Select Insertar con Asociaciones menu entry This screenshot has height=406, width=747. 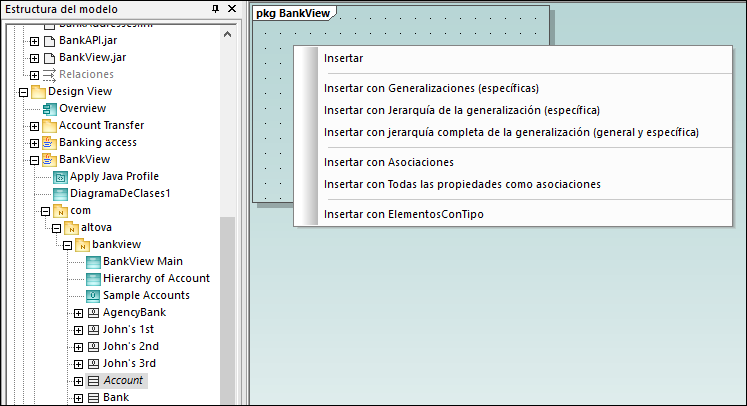389,162
